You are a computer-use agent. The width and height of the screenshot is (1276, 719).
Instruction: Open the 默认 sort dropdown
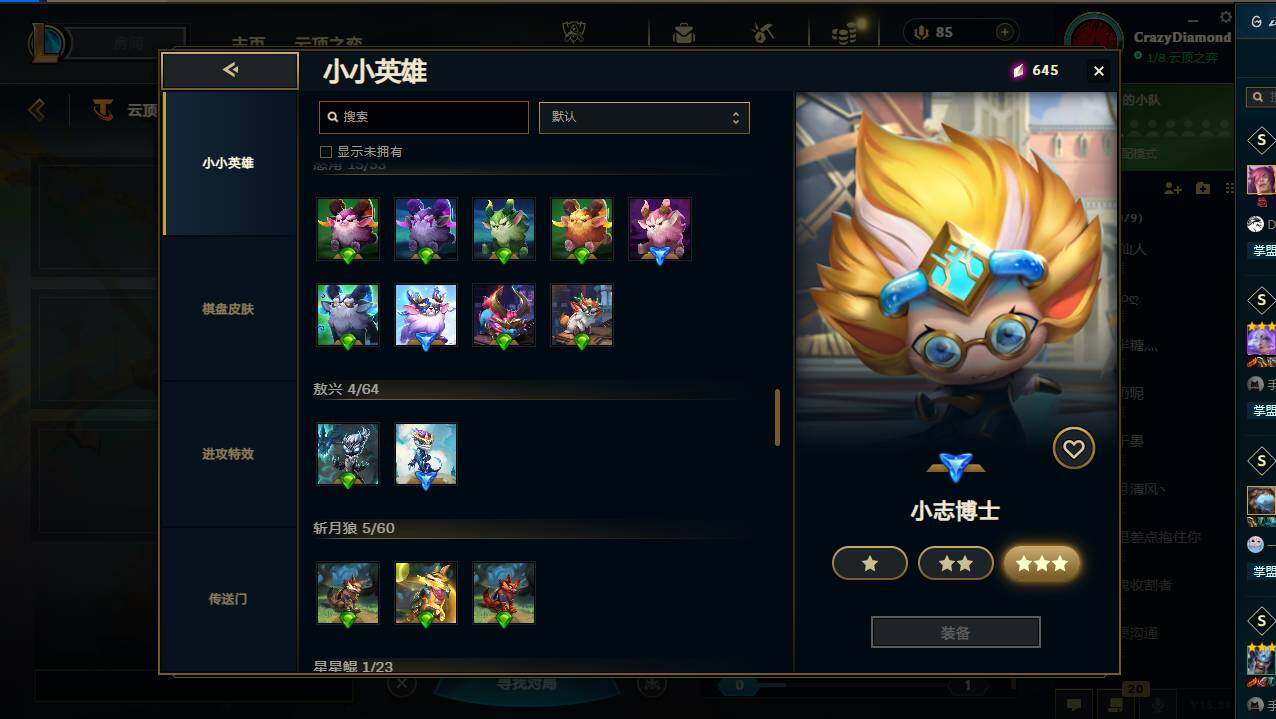pyautogui.click(x=644, y=117)
